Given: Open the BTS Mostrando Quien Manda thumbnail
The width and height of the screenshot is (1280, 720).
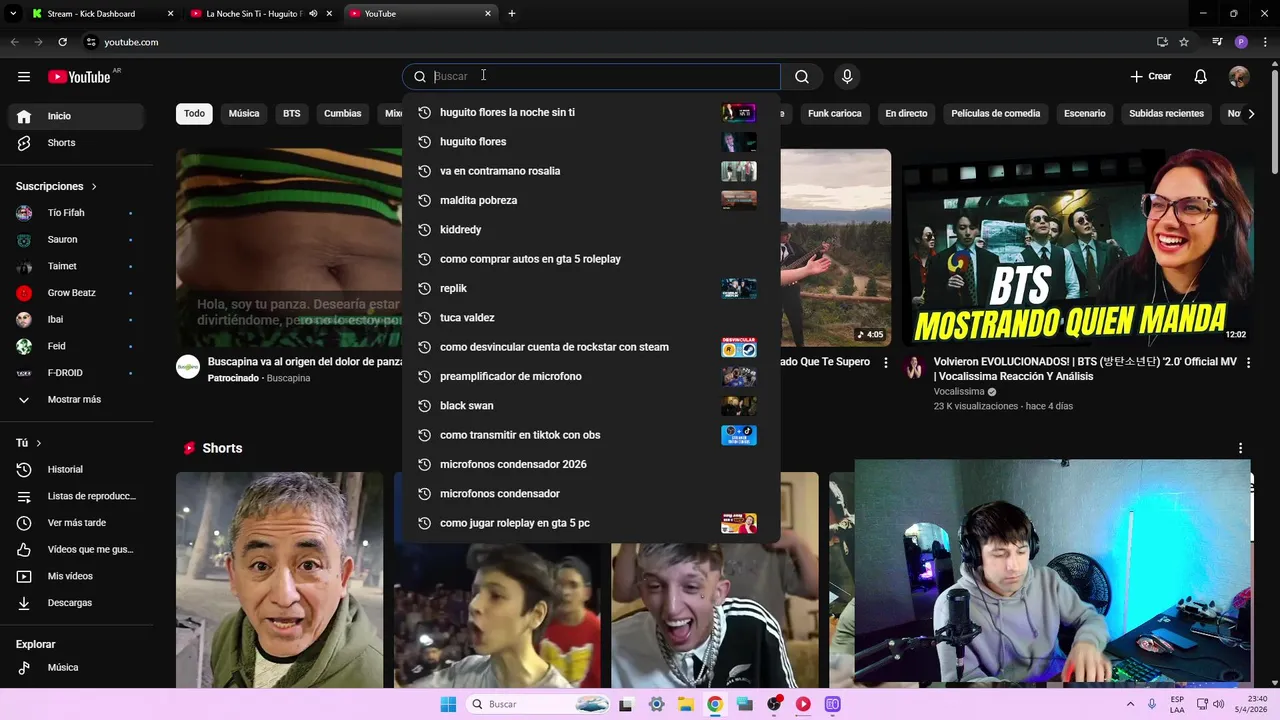Looking at the screenshot, I should click(1078, 247).
